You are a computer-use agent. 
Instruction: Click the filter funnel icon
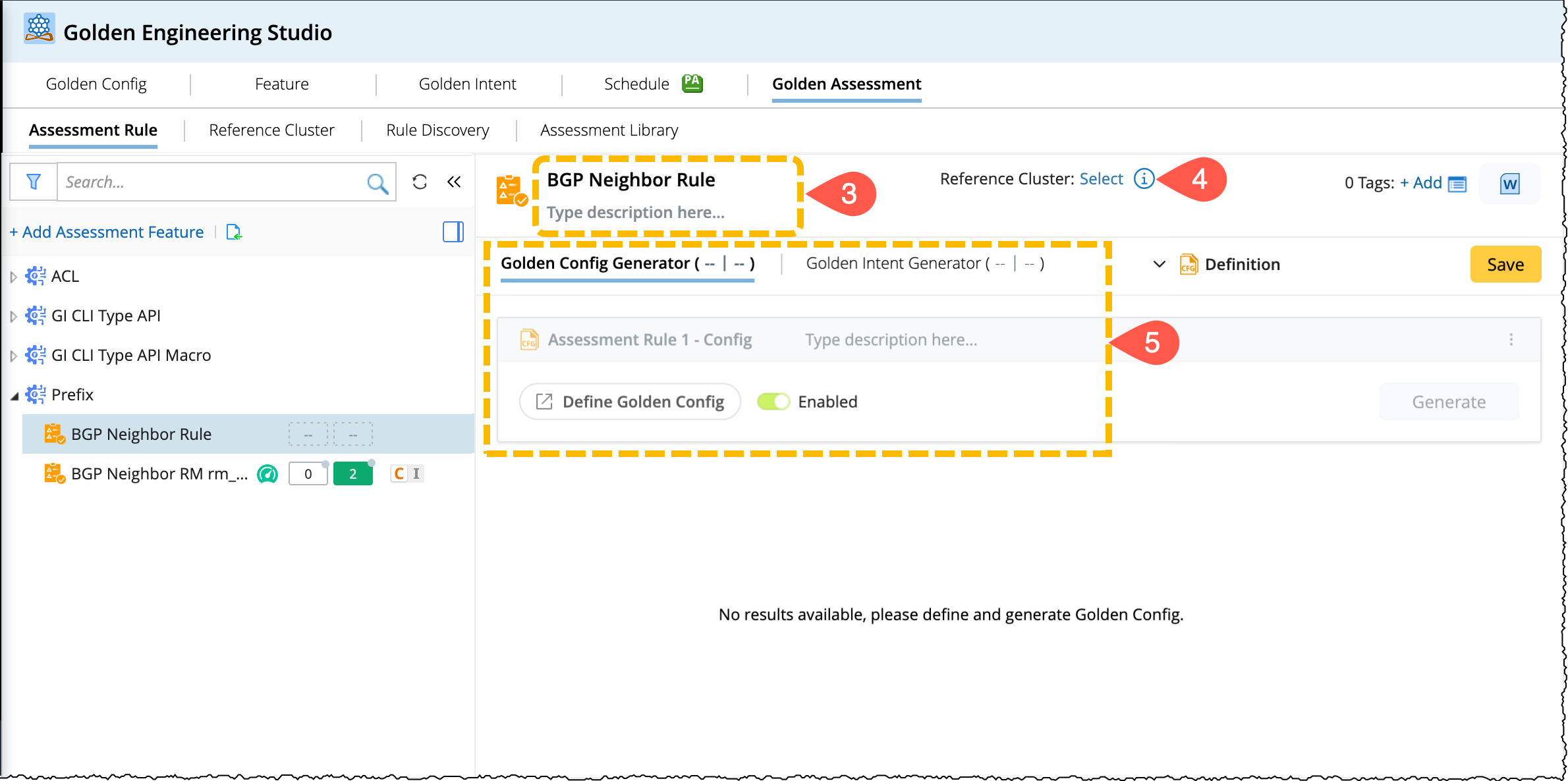point(34,182)
